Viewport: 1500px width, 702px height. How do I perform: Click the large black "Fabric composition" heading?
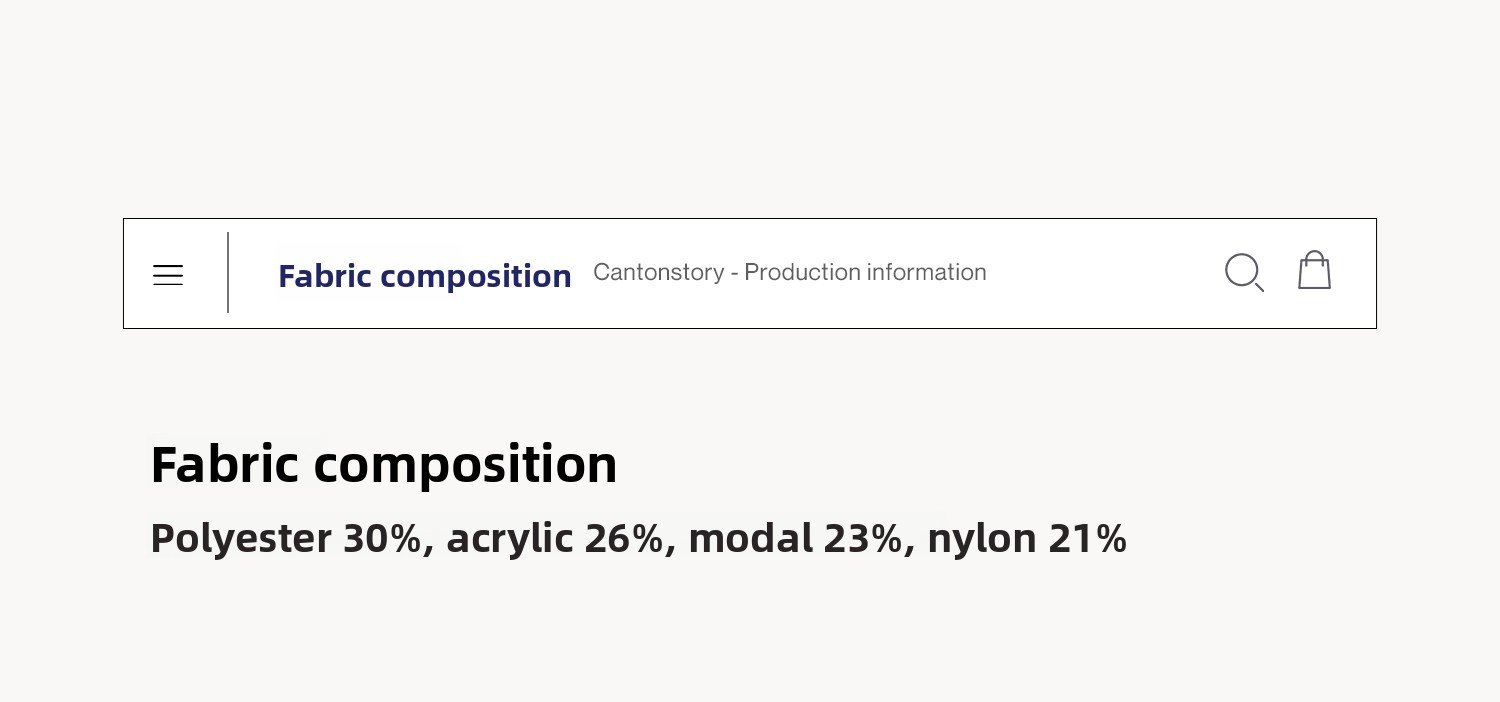coord(383,465)
